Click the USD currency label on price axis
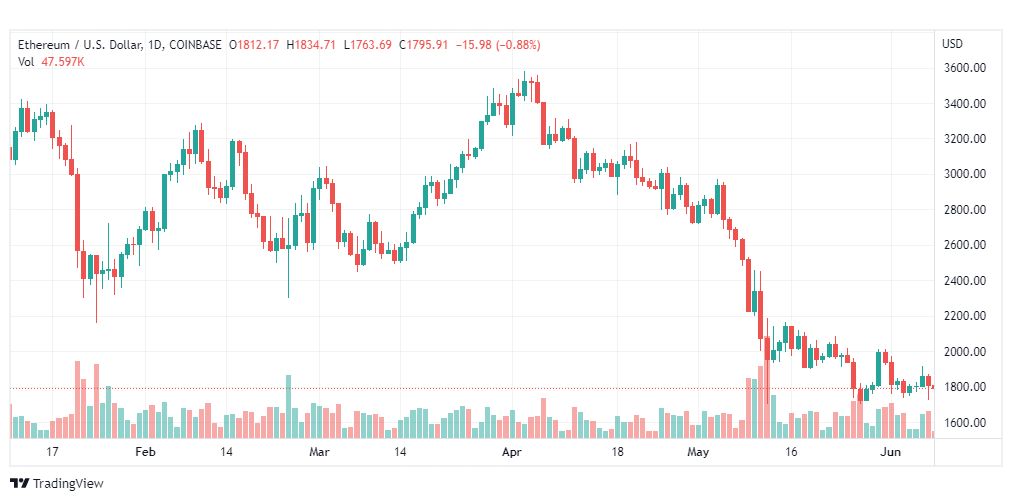Screen dimensions: 1012x501 tap(952, 44)
